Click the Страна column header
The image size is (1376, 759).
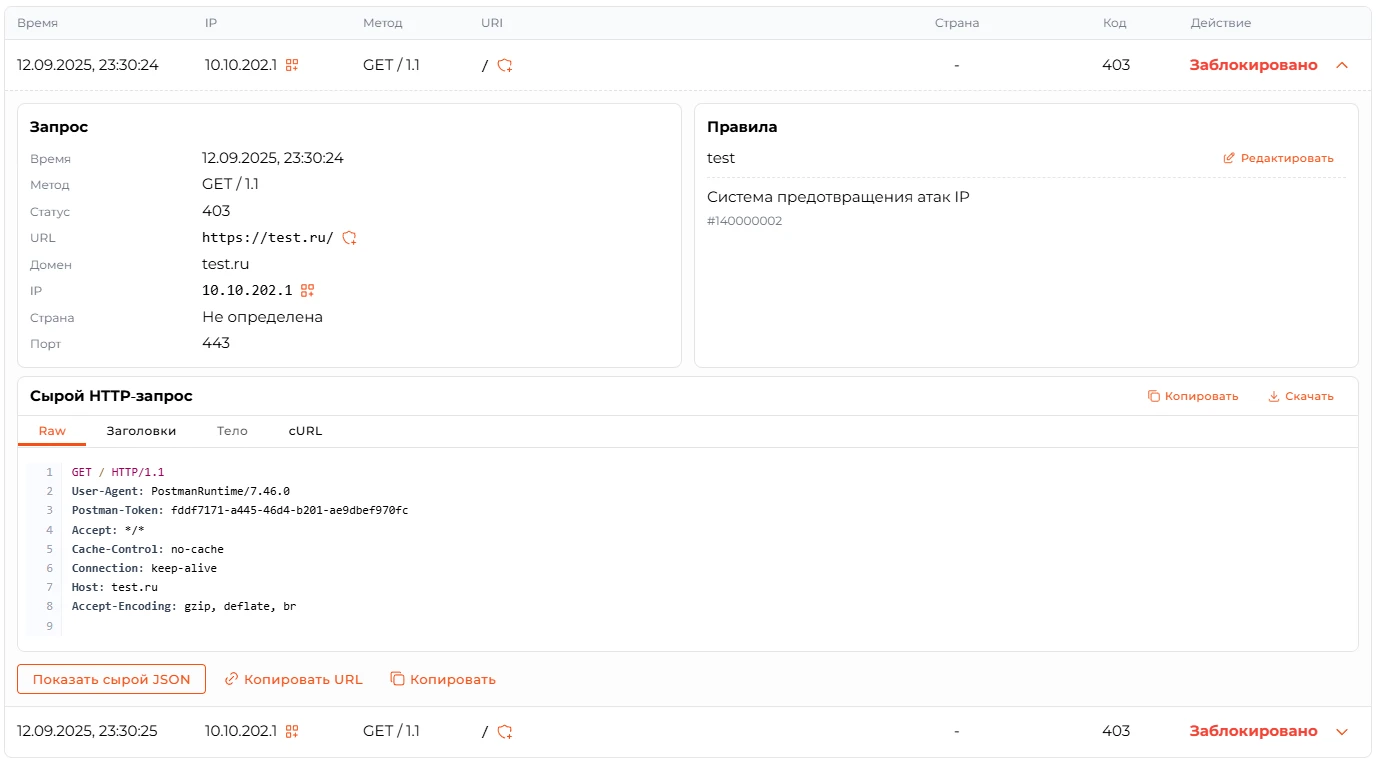(957, 23)
